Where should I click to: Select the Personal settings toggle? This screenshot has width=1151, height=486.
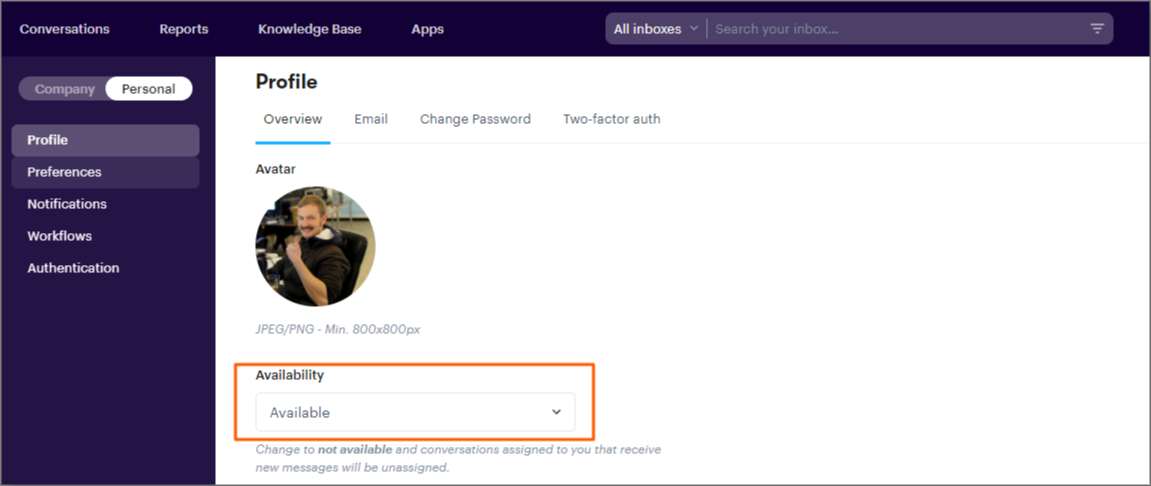tap(148, 89)
